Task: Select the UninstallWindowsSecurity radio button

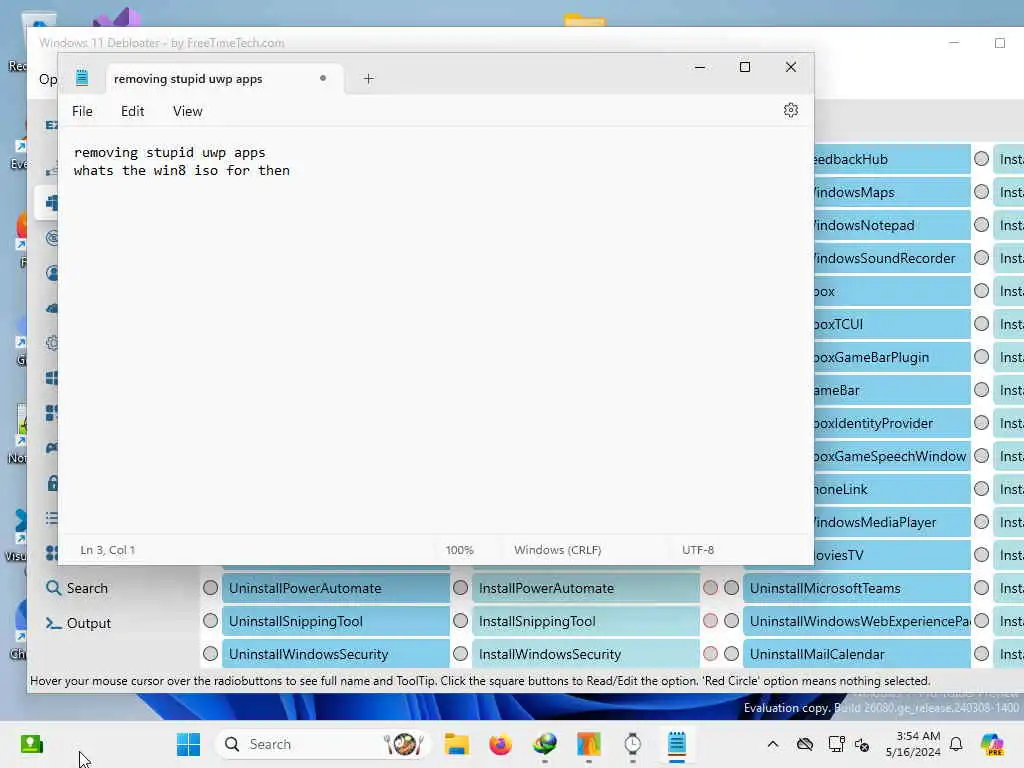Action: [210, 654]
